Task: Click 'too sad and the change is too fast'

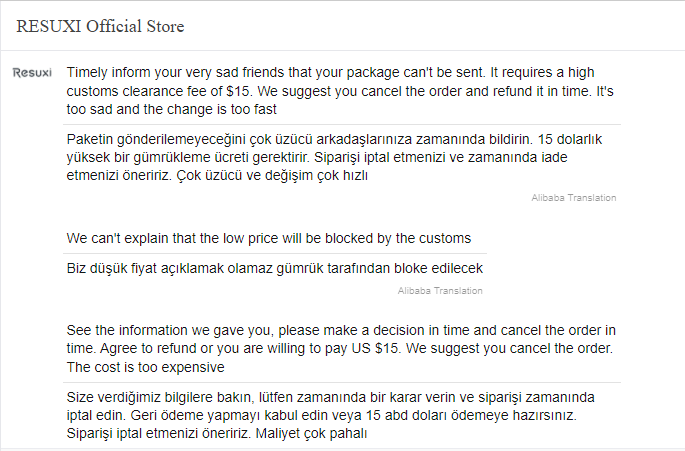Action: (x=172, y=109)
